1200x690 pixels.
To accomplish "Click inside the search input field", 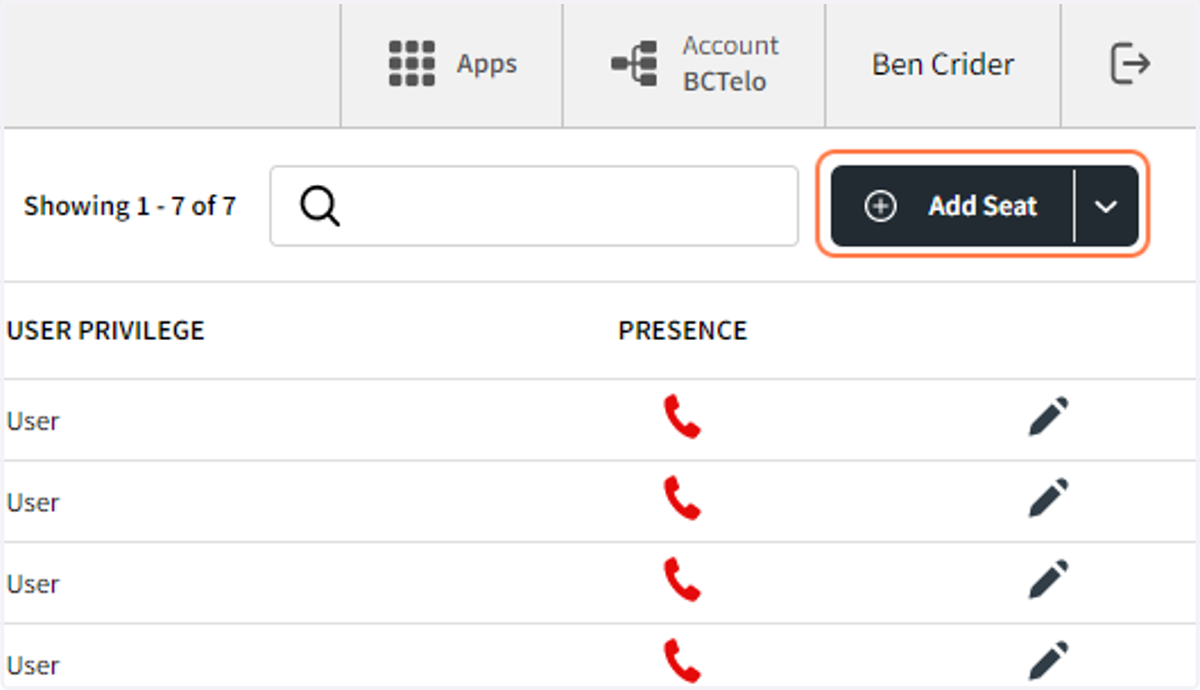I will (x=534, y=206).
